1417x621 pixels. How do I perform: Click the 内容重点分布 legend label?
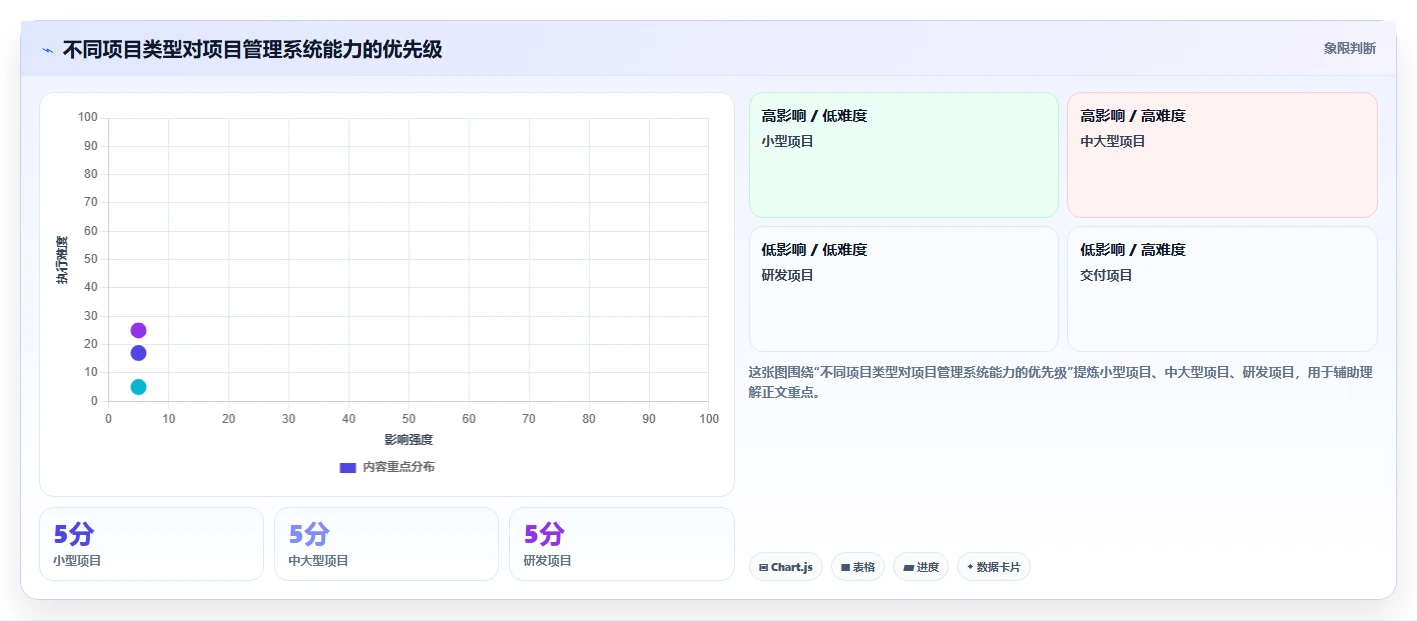[x=399, y=467]
